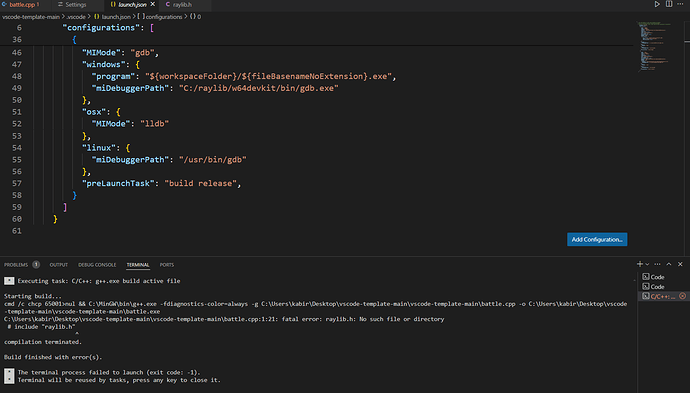Click the "osx" key on line 51

[x=94, y=112]
